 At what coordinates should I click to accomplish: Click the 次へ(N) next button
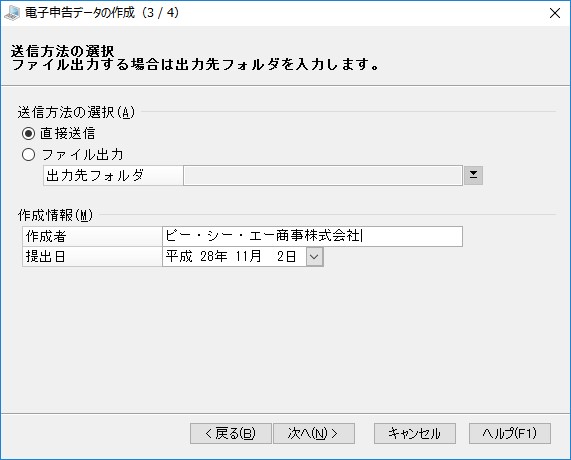point(314,433)
